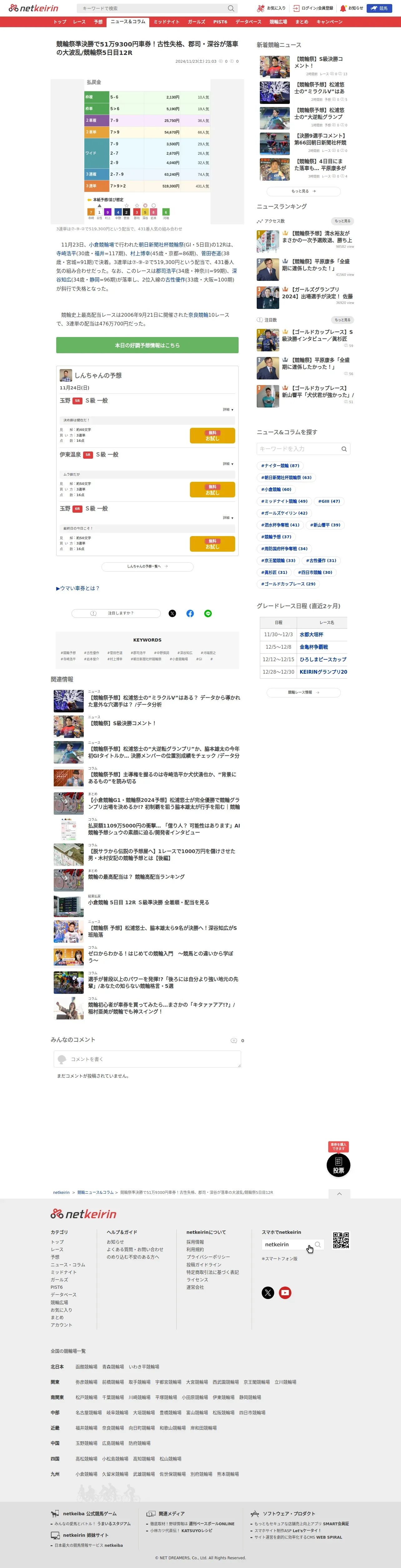Viewport: 401px width, 1568px height.
Task: Click the 注目しますか？ attention button
Action: [116, 613]
